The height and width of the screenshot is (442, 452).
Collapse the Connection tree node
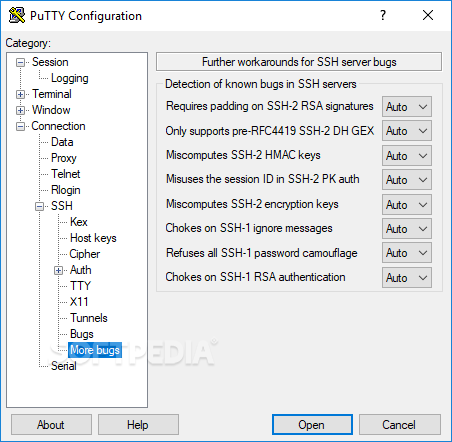21,126
